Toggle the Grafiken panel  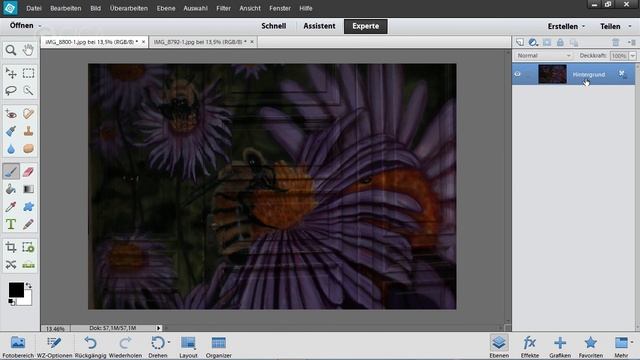[560, 347]
